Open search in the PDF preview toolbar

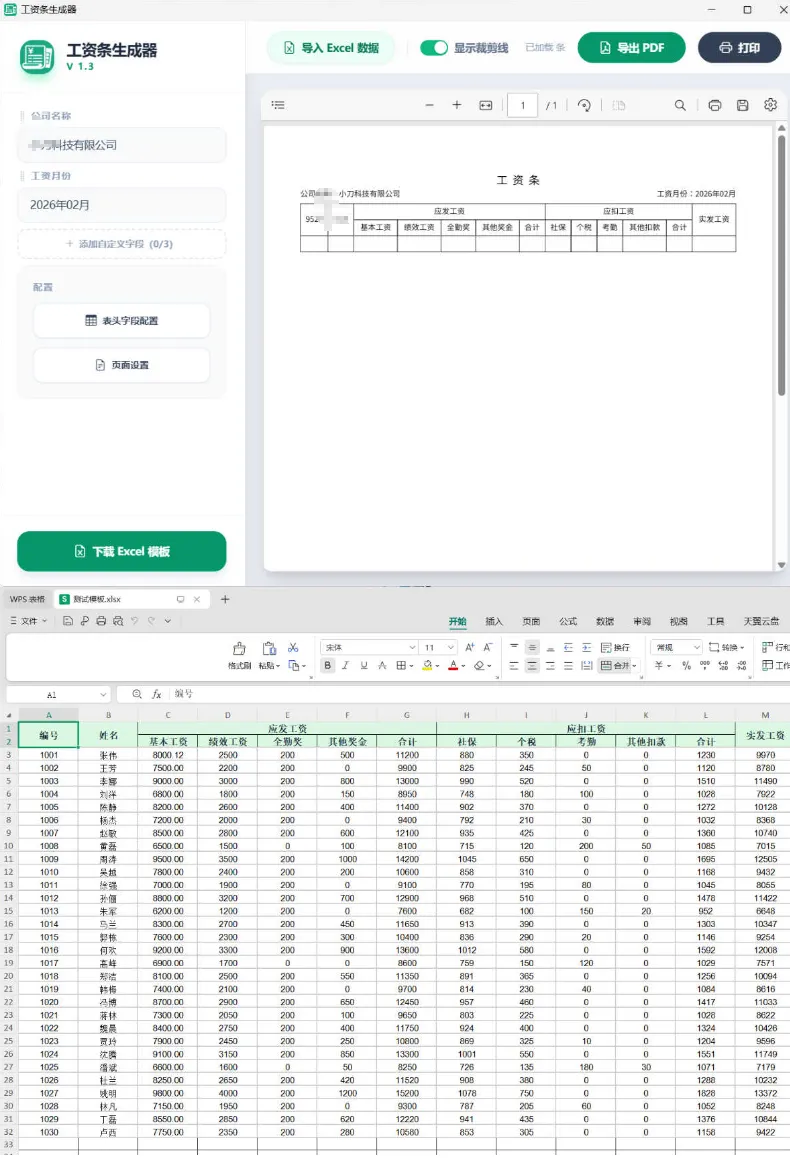click(680, 105)
